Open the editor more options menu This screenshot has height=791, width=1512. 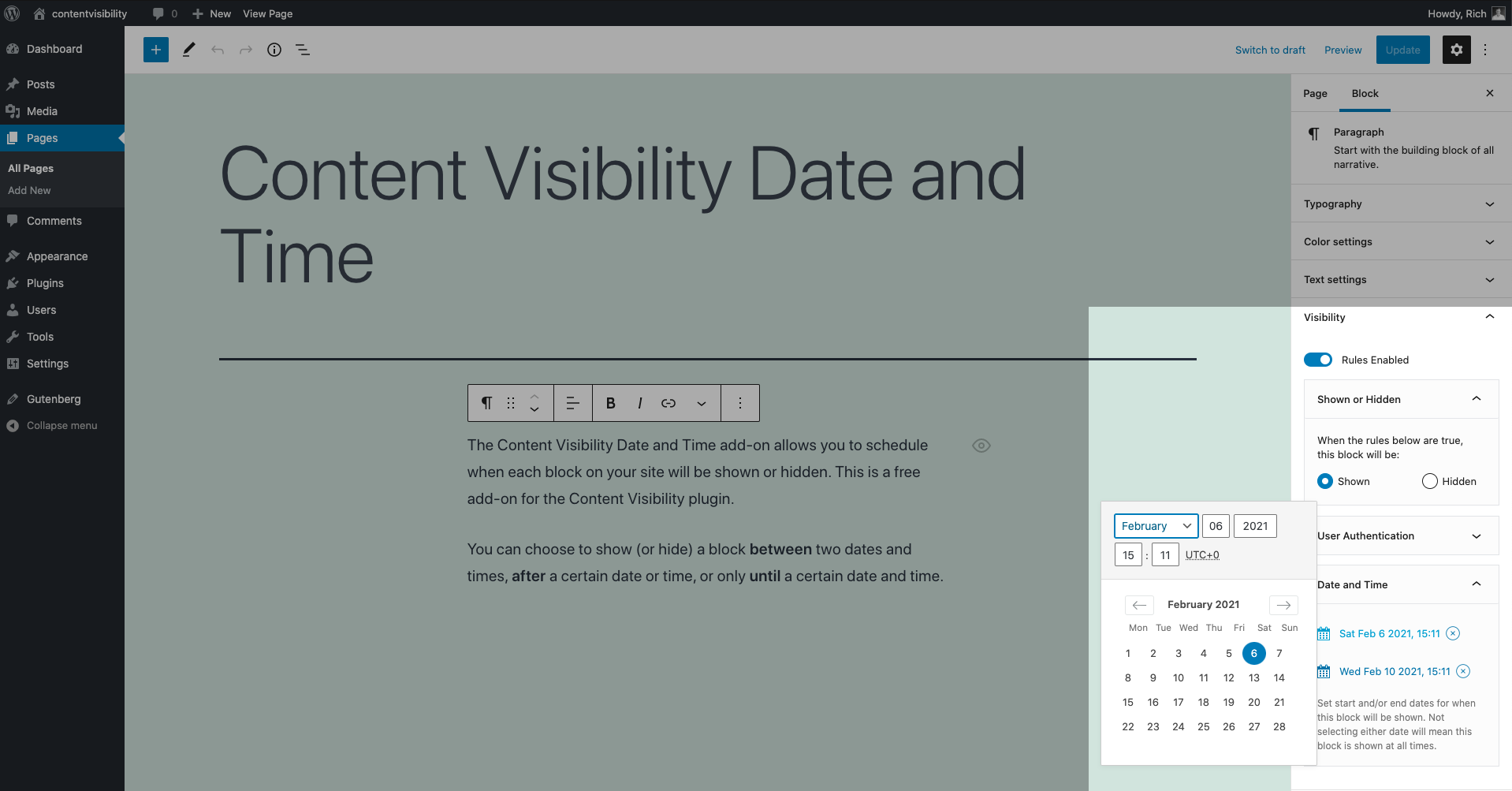[x=1485, y=50]
